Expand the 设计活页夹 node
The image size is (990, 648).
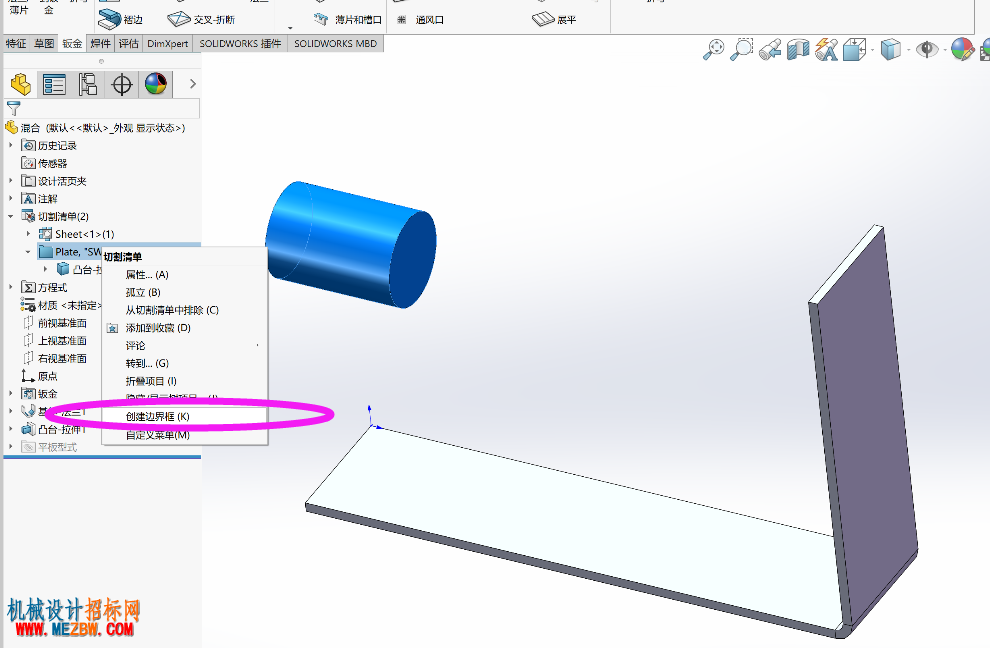coord(10,181)
